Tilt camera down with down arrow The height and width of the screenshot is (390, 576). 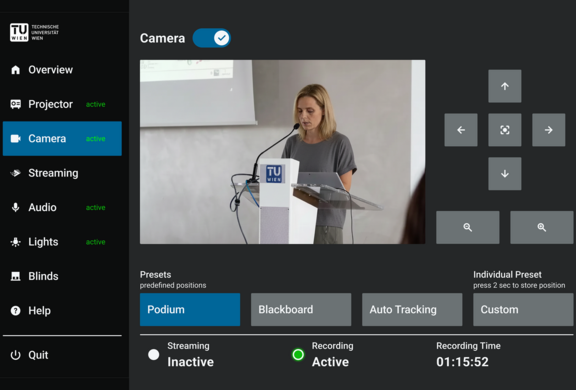[x=505, y=174]
